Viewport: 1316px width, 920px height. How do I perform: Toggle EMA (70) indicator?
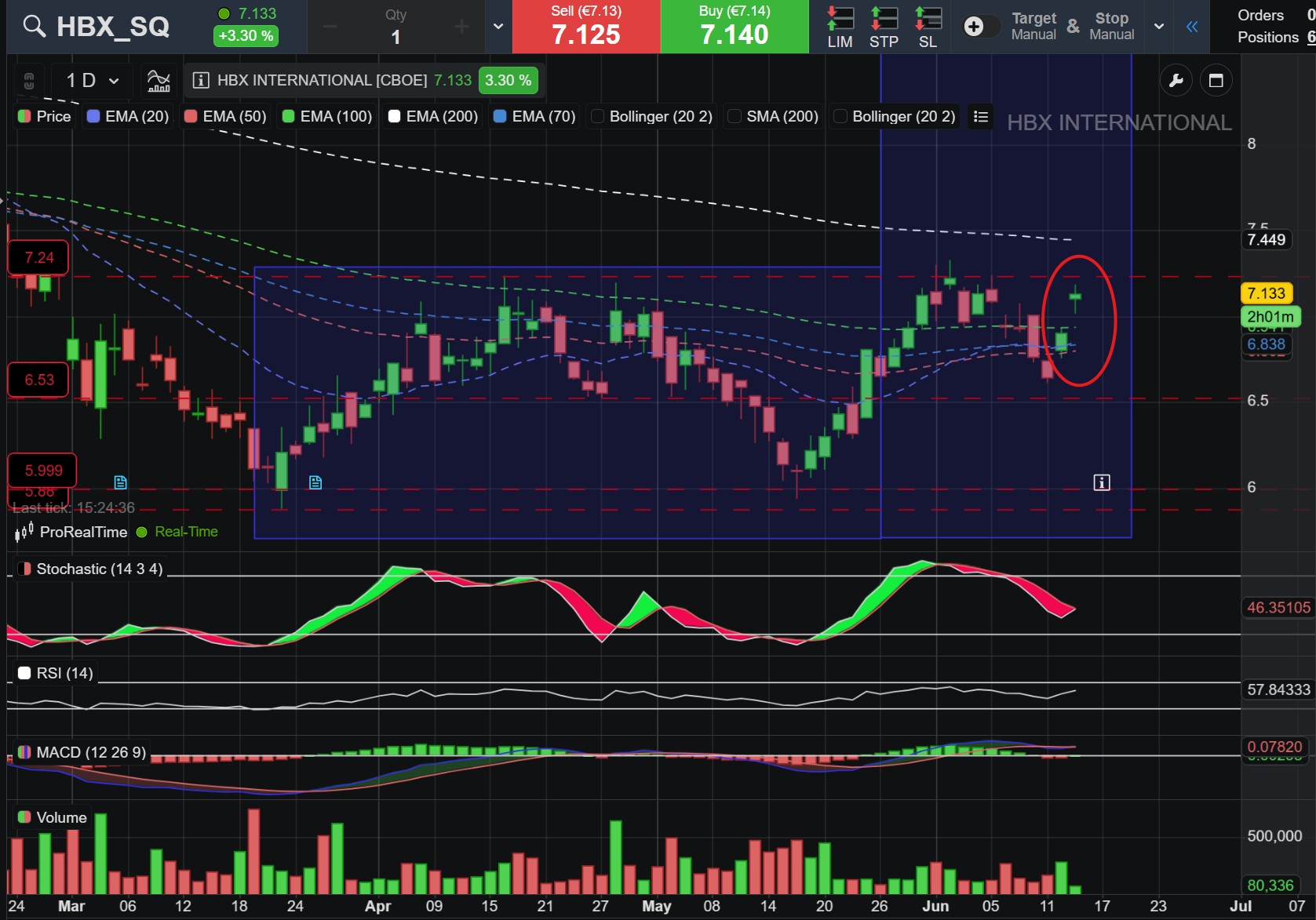click(x=534, y=116)
